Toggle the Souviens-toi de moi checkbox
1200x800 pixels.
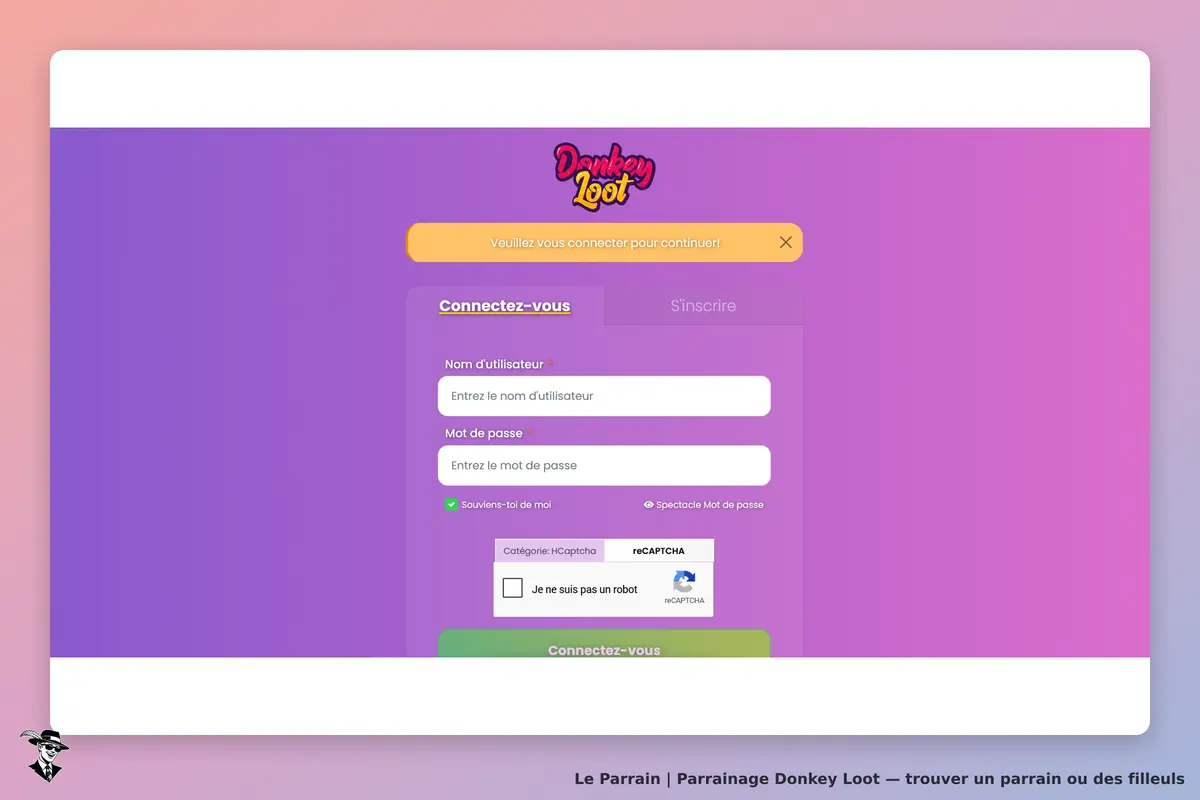click(451, 505)
